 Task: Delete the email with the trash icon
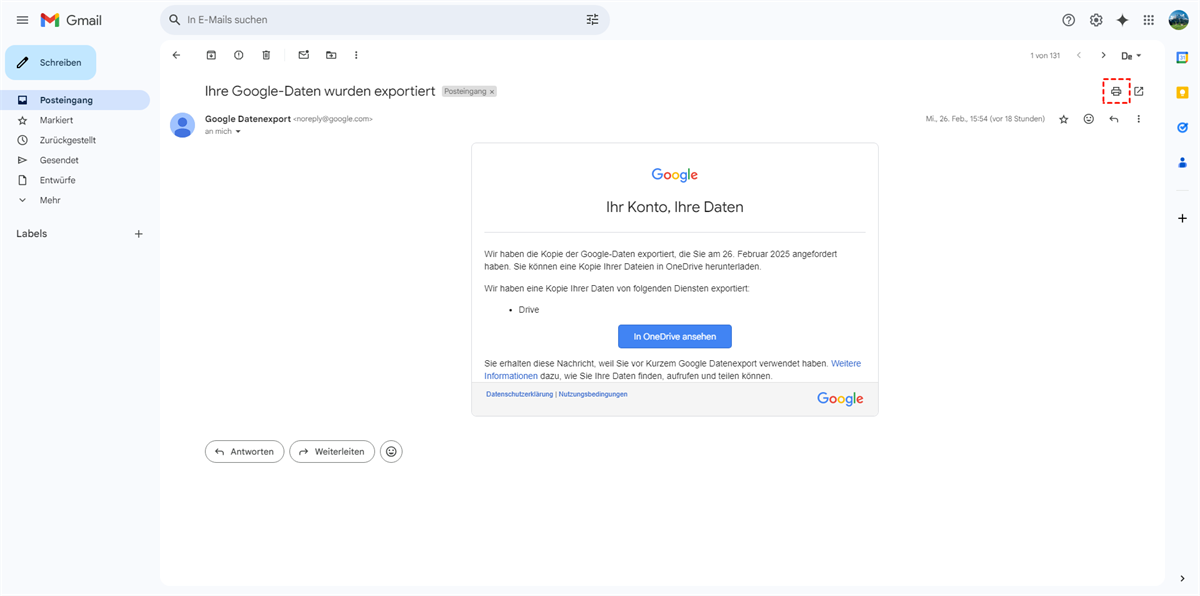coord(266,55)
